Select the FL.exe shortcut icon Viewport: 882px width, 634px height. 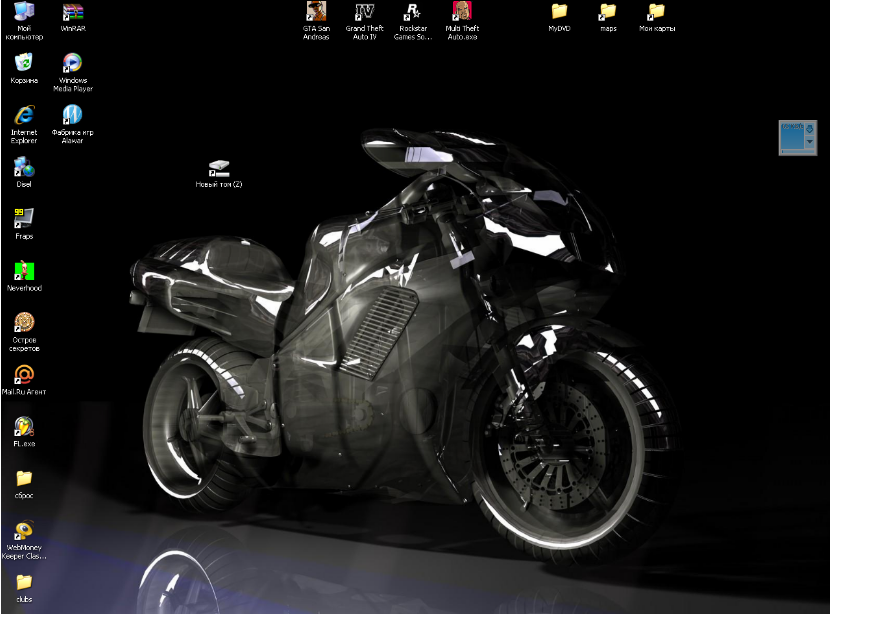point(24,426)
